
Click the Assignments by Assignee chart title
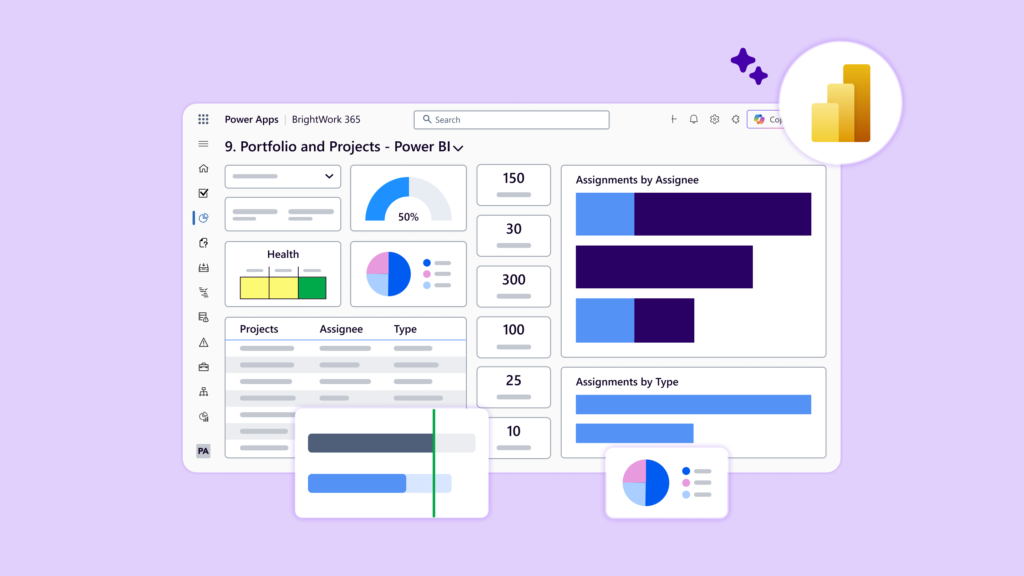click(x=637, y=179)
